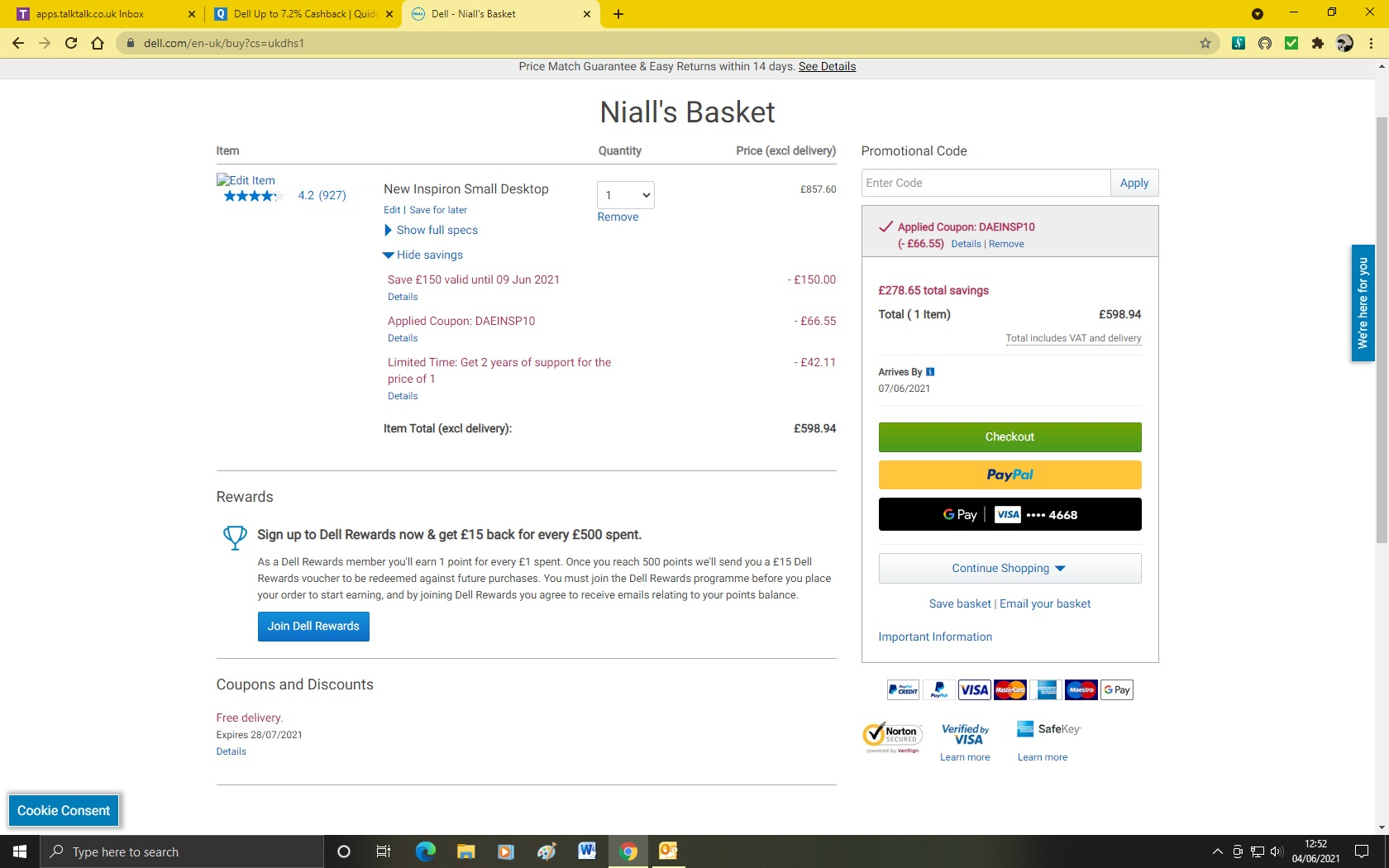Click the PayPal Credit payment logo

(x=903, y=689)
